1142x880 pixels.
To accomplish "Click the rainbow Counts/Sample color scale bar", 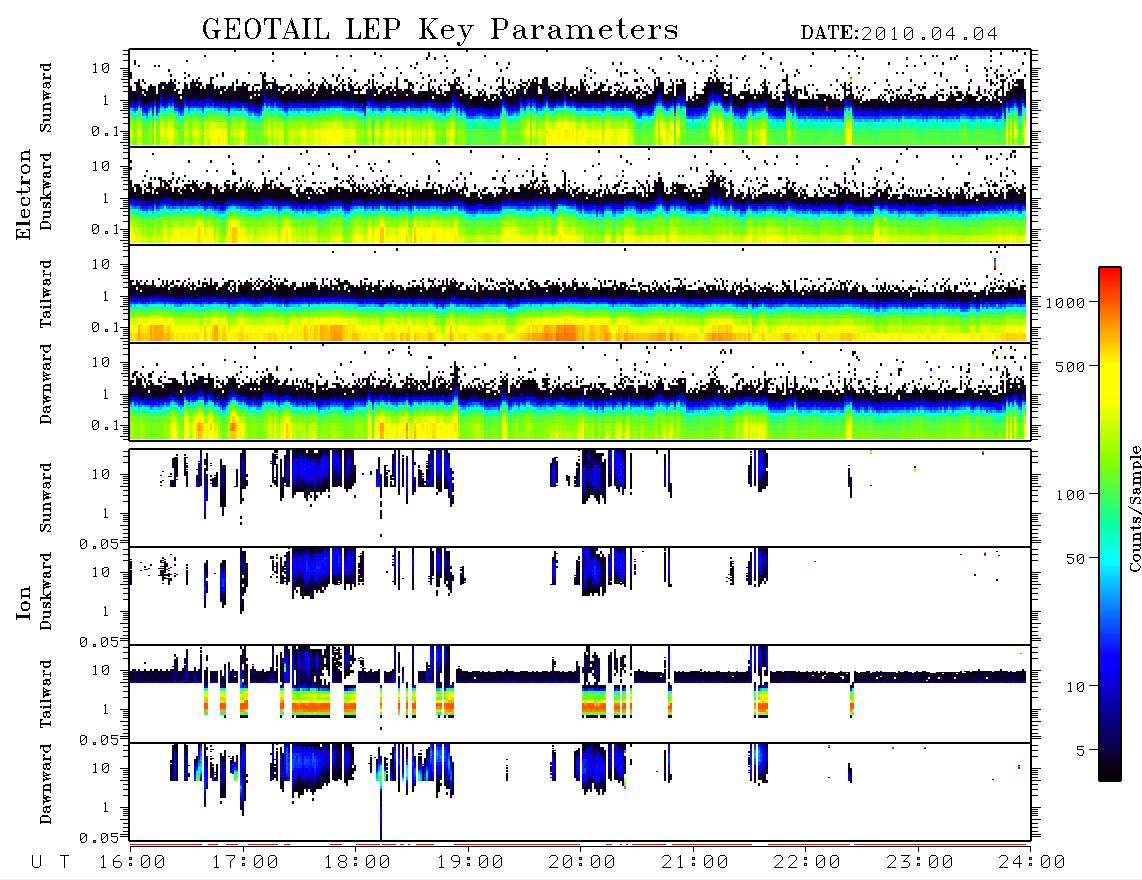I will (1109, 524).
